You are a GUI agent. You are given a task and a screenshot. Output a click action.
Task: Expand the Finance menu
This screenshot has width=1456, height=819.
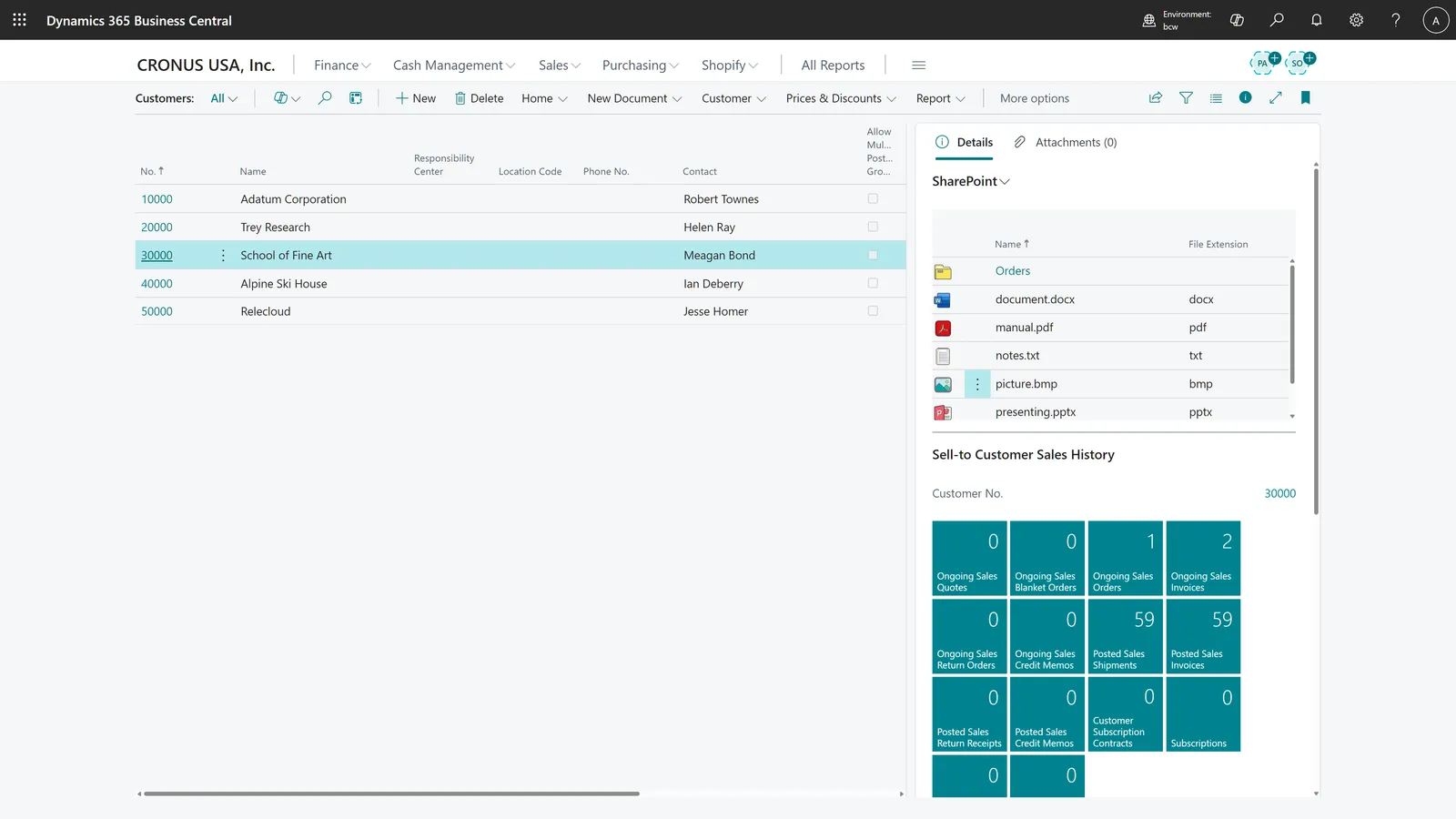coord(342,66)
